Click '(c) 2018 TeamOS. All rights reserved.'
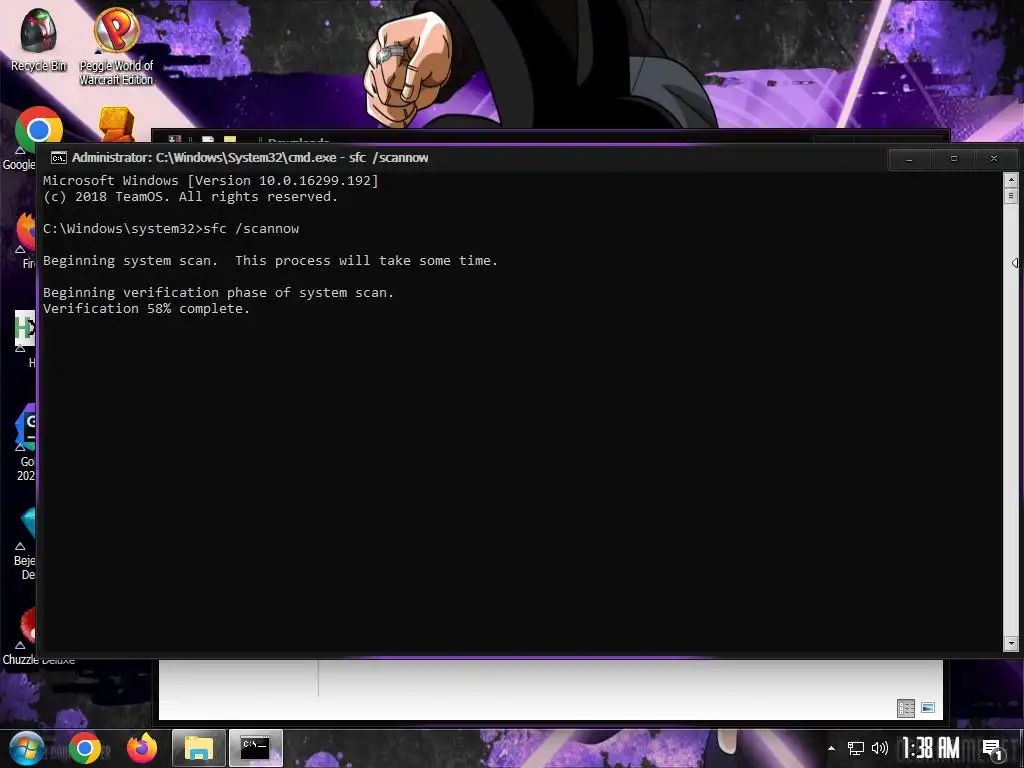Screen dimensions: 1024x768 point(191,197)
